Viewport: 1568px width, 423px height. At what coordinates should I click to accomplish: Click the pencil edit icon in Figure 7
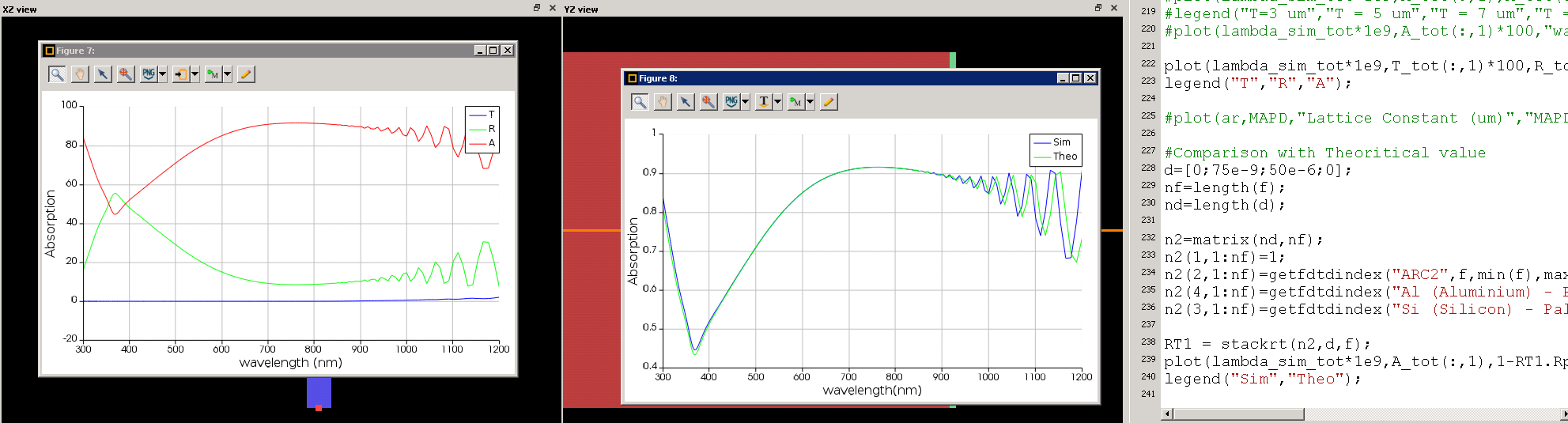click(246, 74)
